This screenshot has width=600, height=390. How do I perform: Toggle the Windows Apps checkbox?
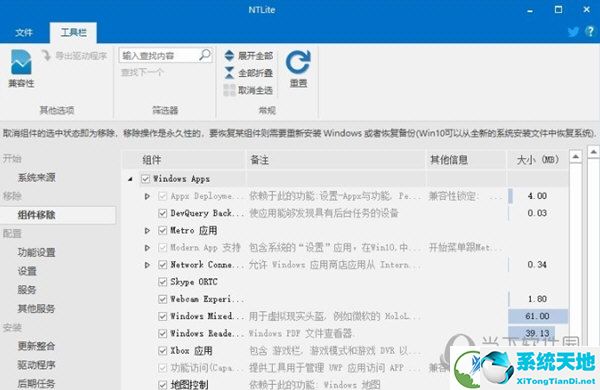[x=145, y=179]
